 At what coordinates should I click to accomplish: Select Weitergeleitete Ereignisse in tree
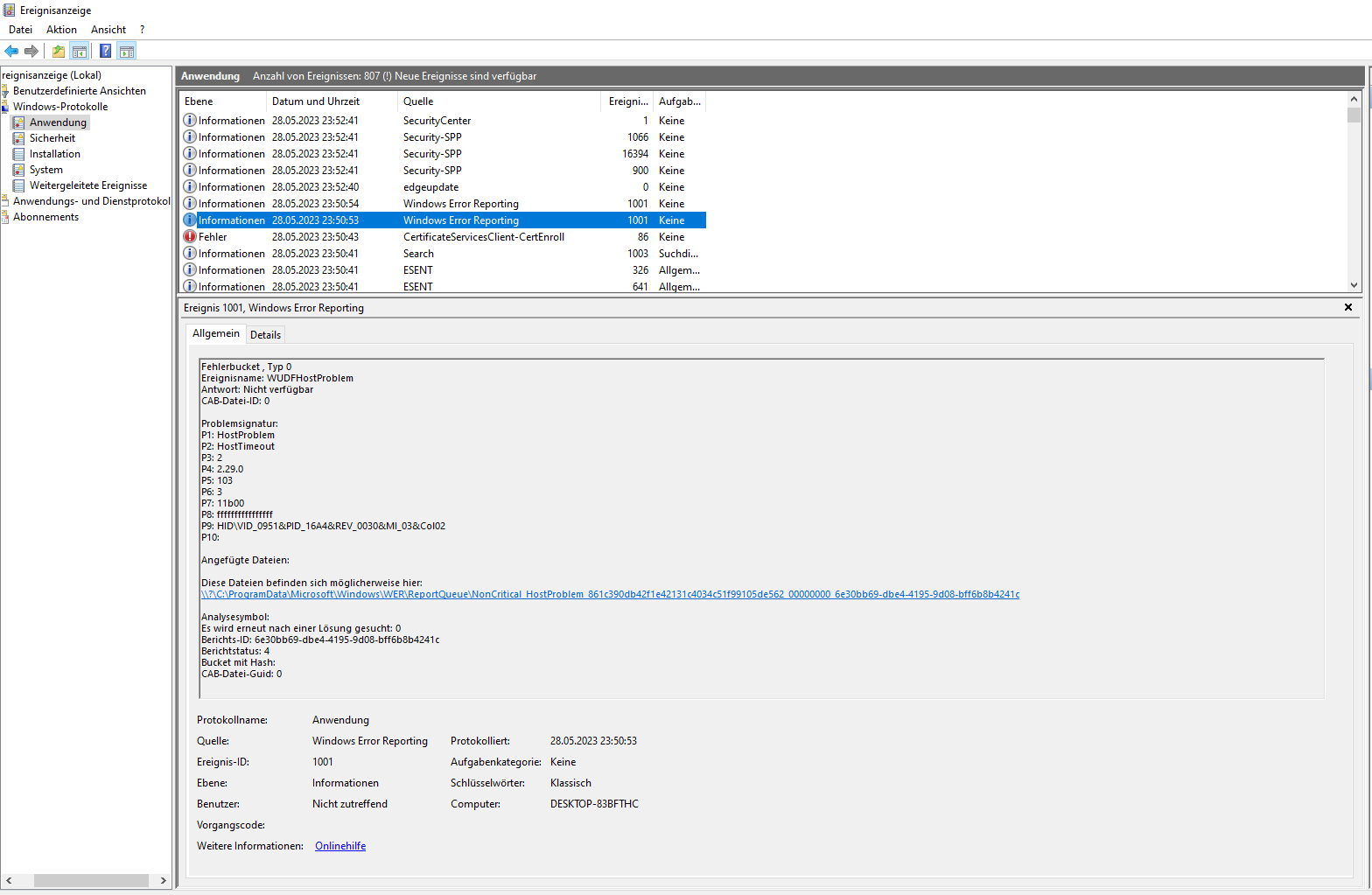coord(88,185)
